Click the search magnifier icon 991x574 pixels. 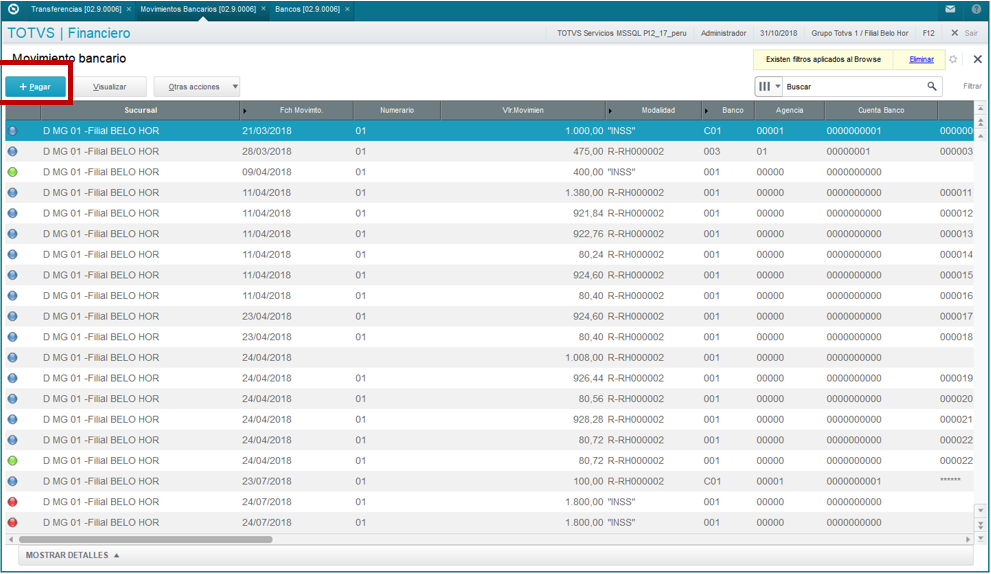pyautogui.click(x=932, y=87)
